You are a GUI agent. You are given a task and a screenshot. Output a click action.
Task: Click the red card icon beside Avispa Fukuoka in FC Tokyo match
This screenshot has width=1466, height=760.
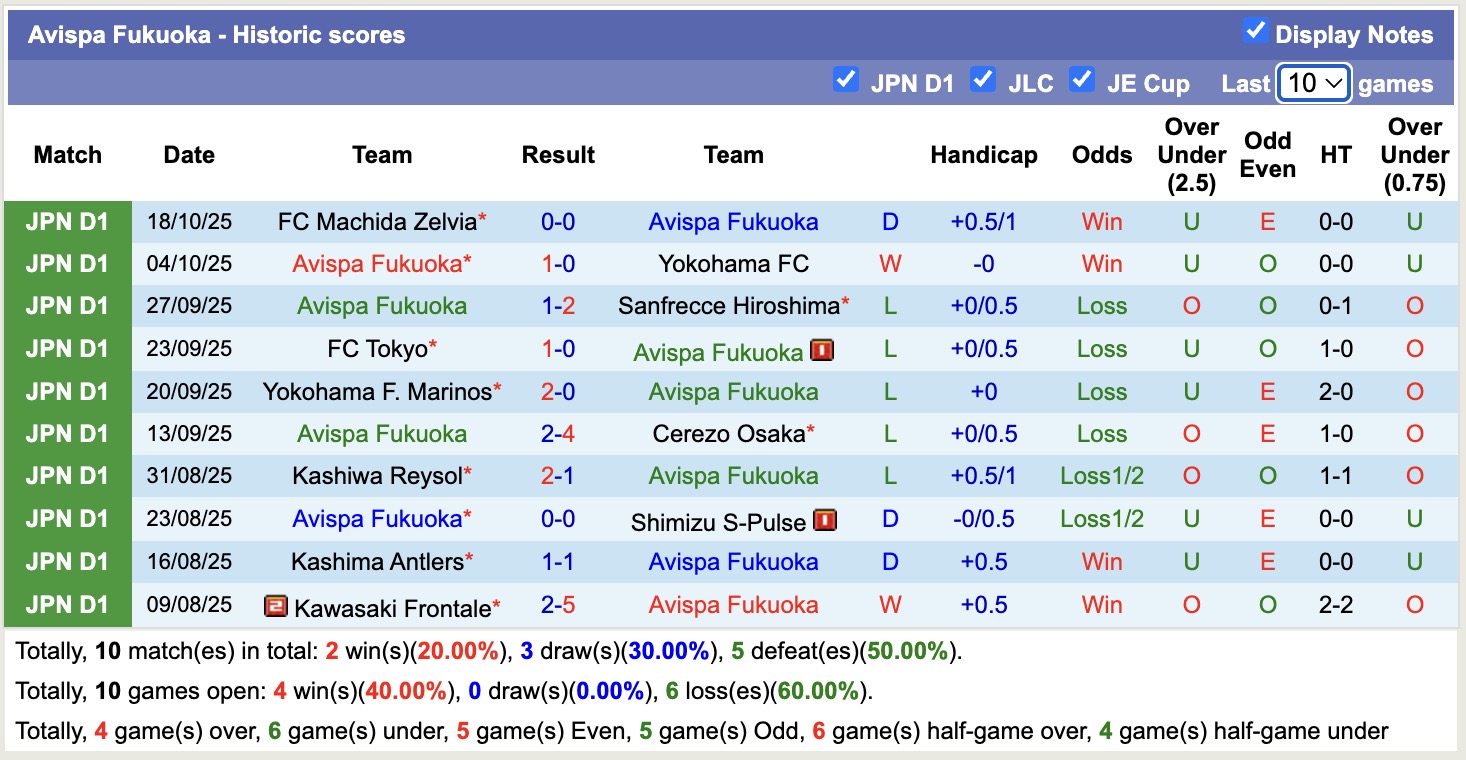click(x=821, y=348)
